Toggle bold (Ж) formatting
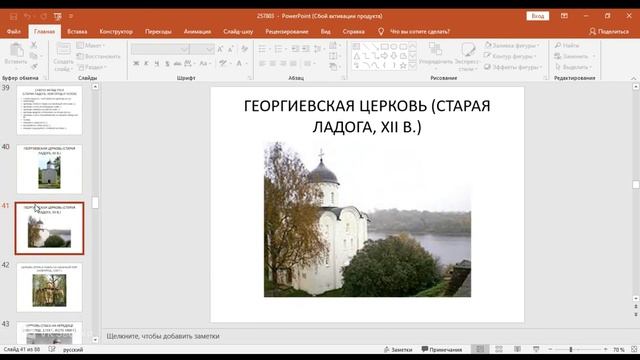Screen dimensions: 640x360 [x=136, y=63]
